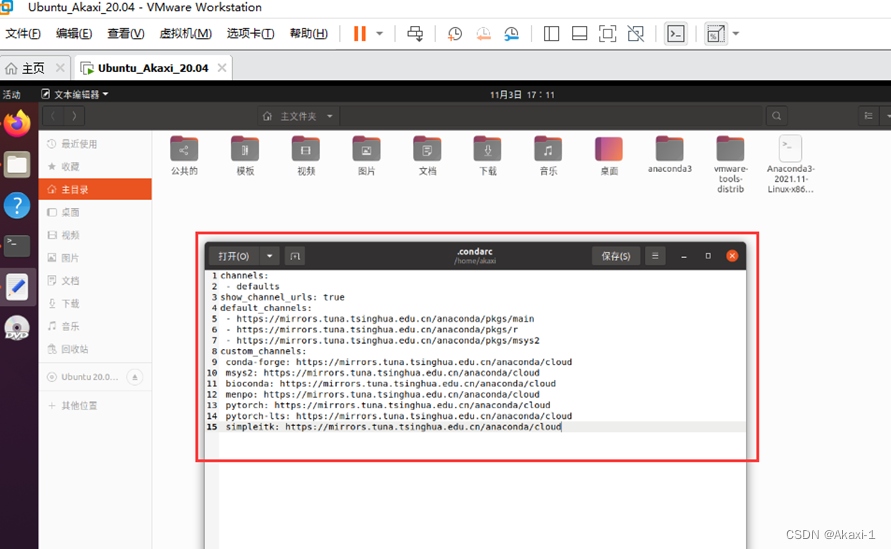Select the anaconda3 folder

click(x=669, y=155)
